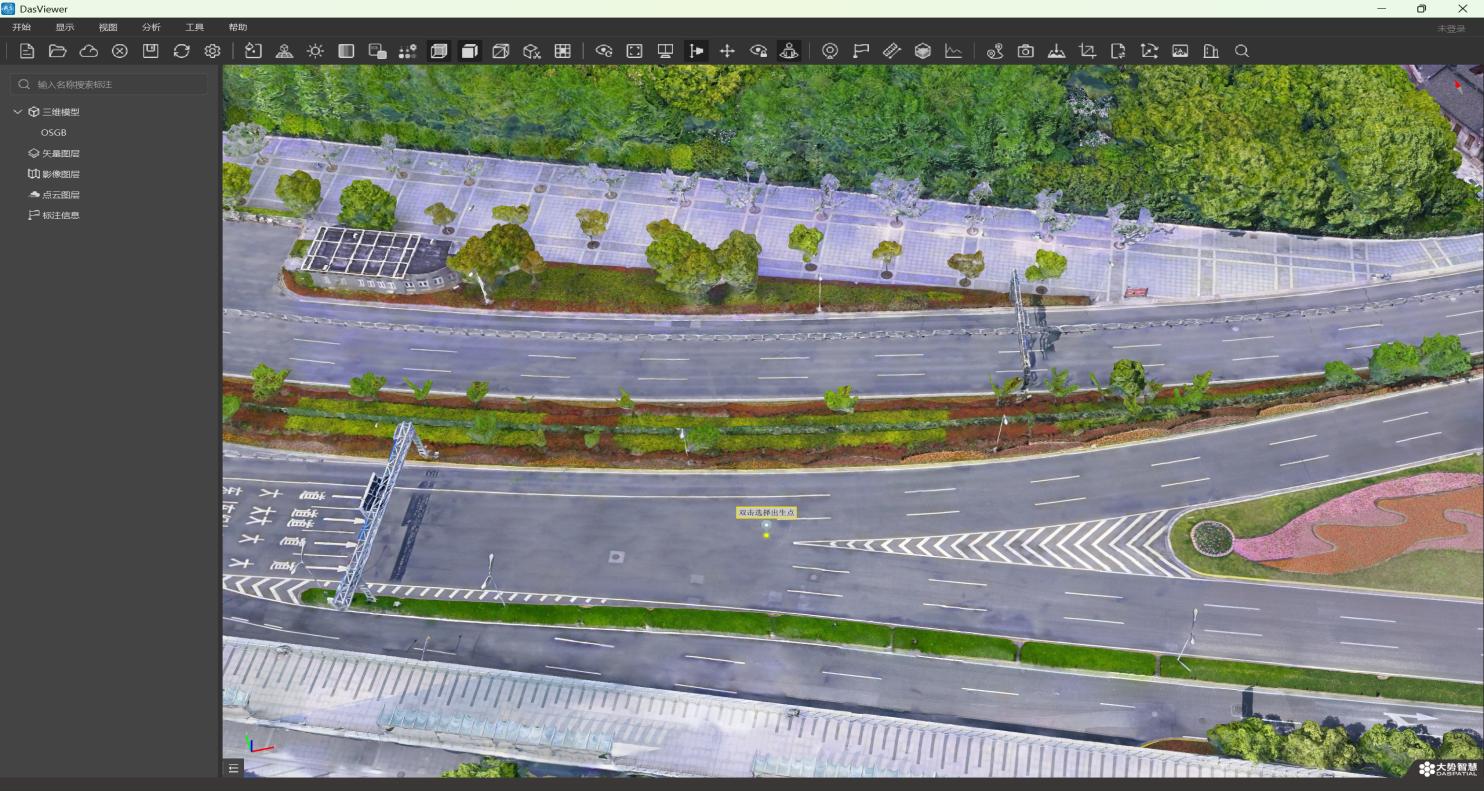Save using the floppy disk icon
Viewport: 1484px width, 791px height.
[151, 51]
